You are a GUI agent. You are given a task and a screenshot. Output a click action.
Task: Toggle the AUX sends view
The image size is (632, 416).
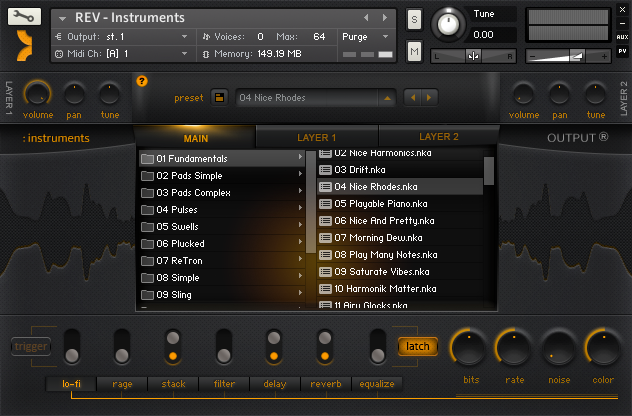[622, 37]
